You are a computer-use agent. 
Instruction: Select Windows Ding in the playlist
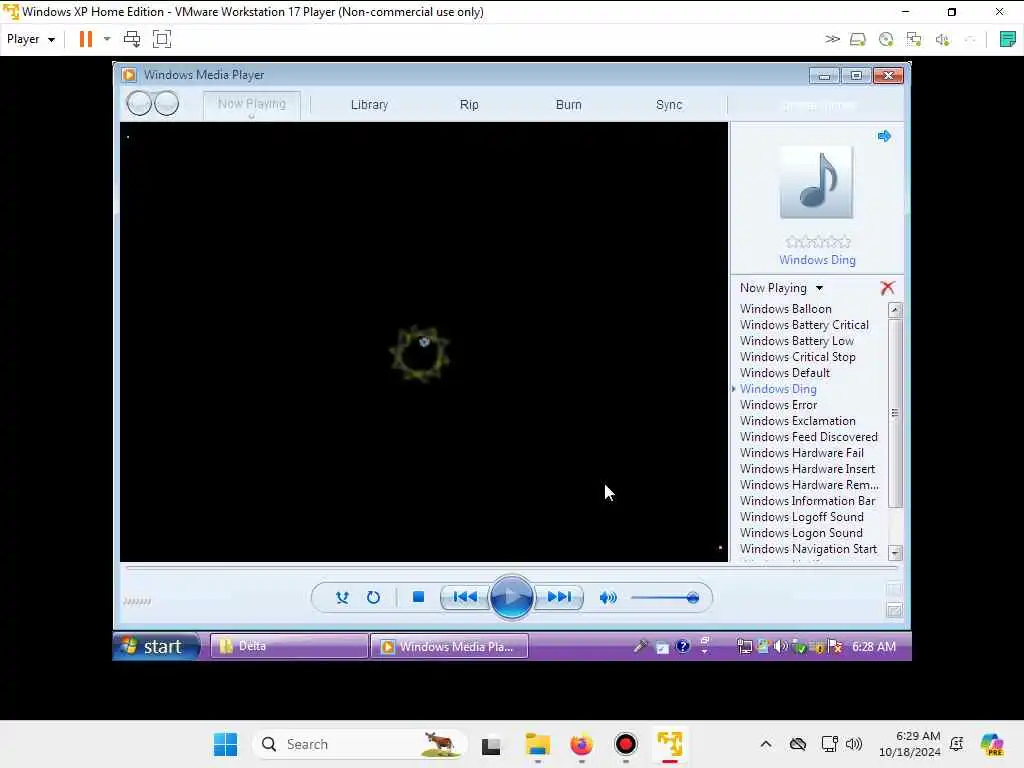pyautogui.click(x=778, y=389)
